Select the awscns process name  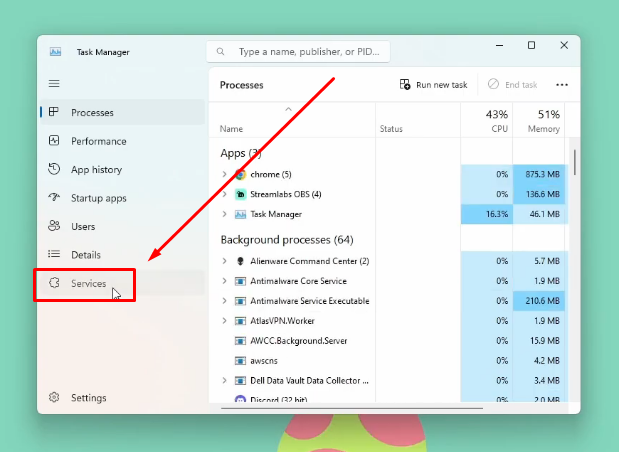(x=264, y=361)
